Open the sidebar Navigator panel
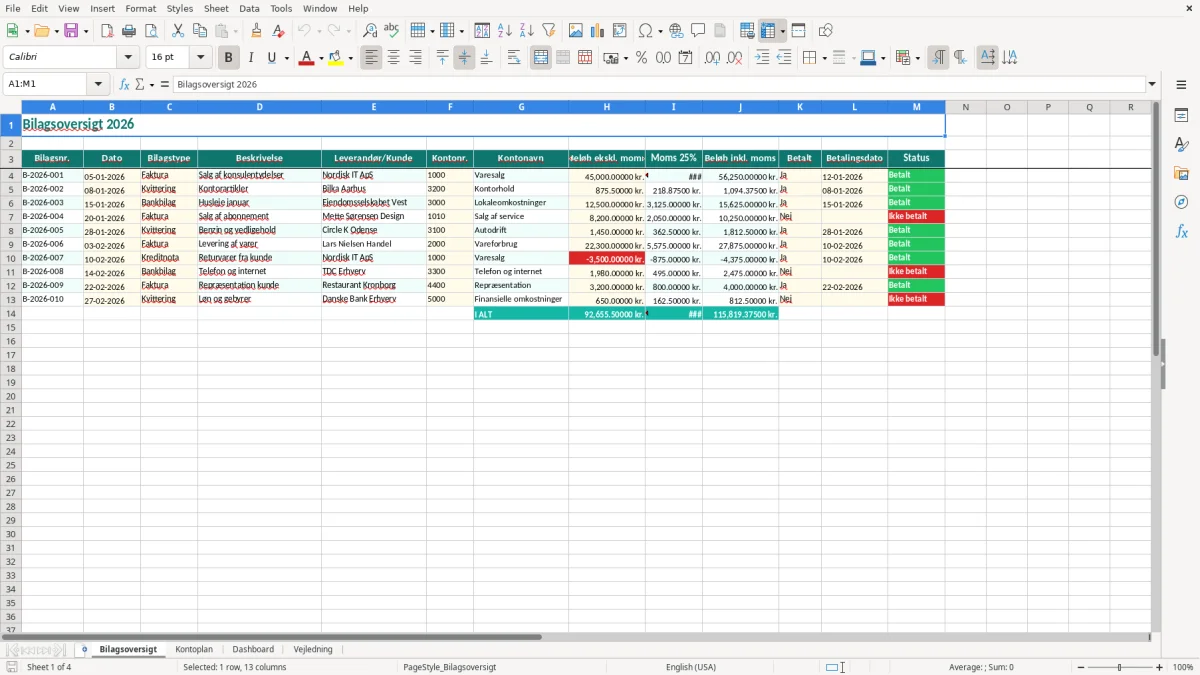 [1181, 202]
